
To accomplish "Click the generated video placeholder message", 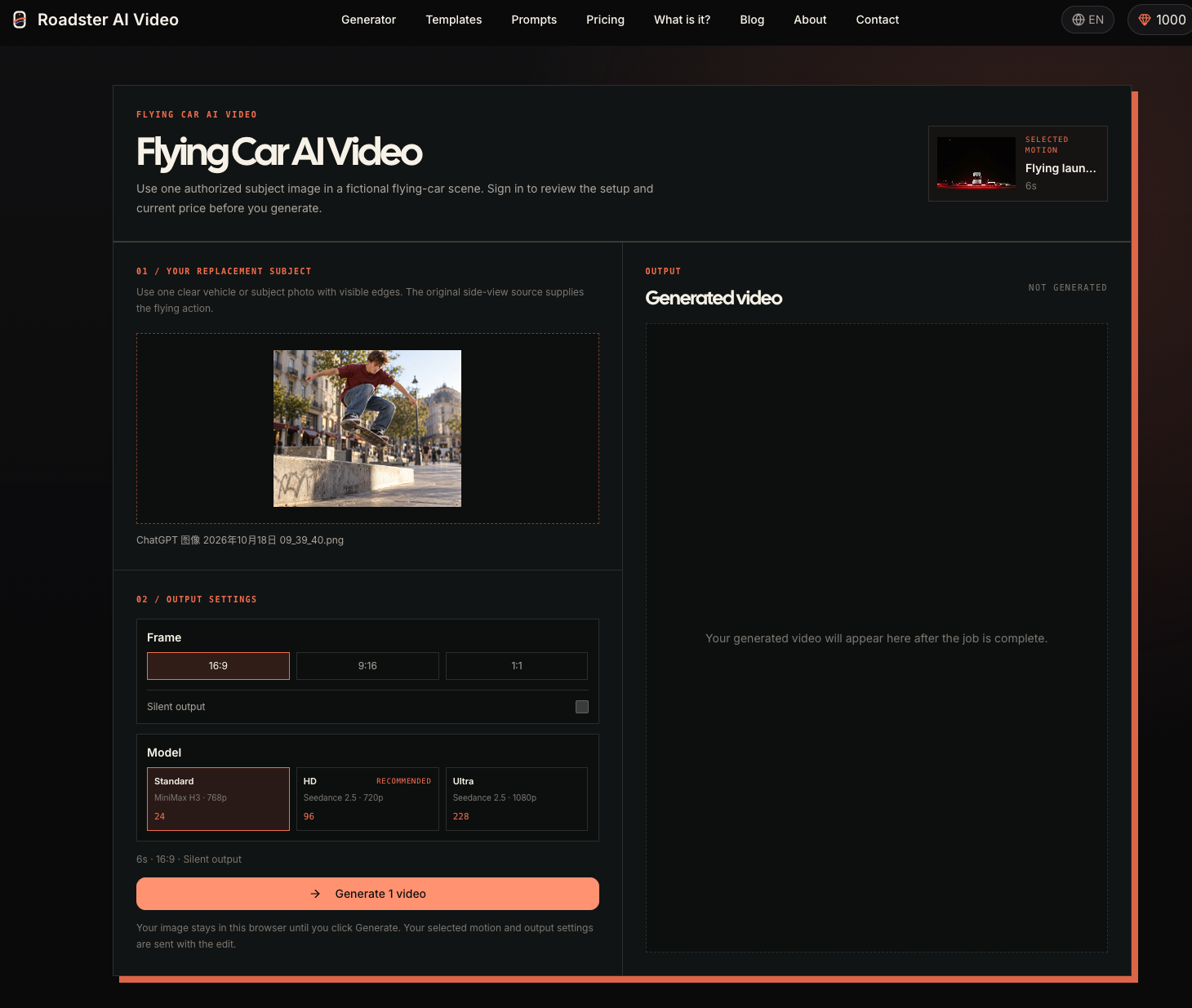I will point(876,638).
